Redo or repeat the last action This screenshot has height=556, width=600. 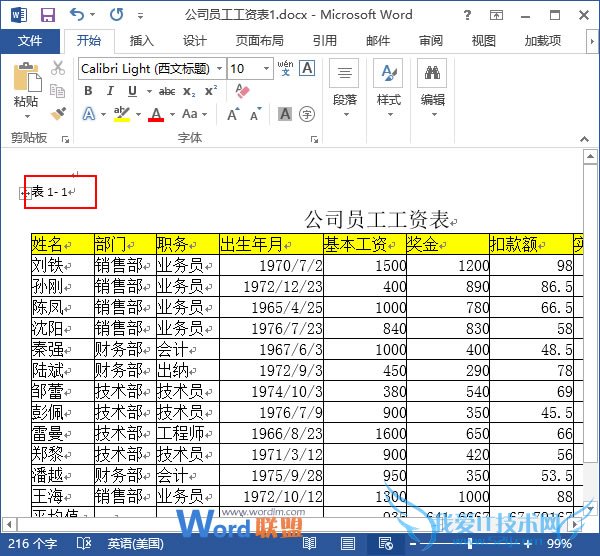[116, 15]
